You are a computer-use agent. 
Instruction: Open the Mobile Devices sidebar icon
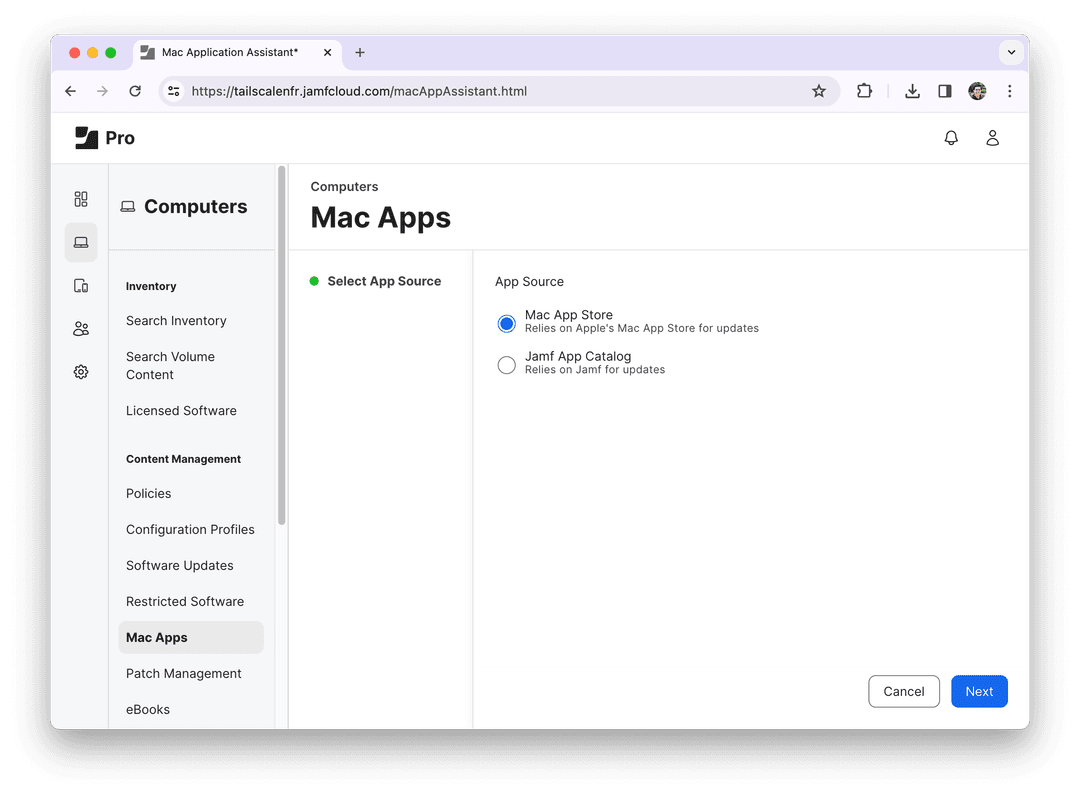81,285
